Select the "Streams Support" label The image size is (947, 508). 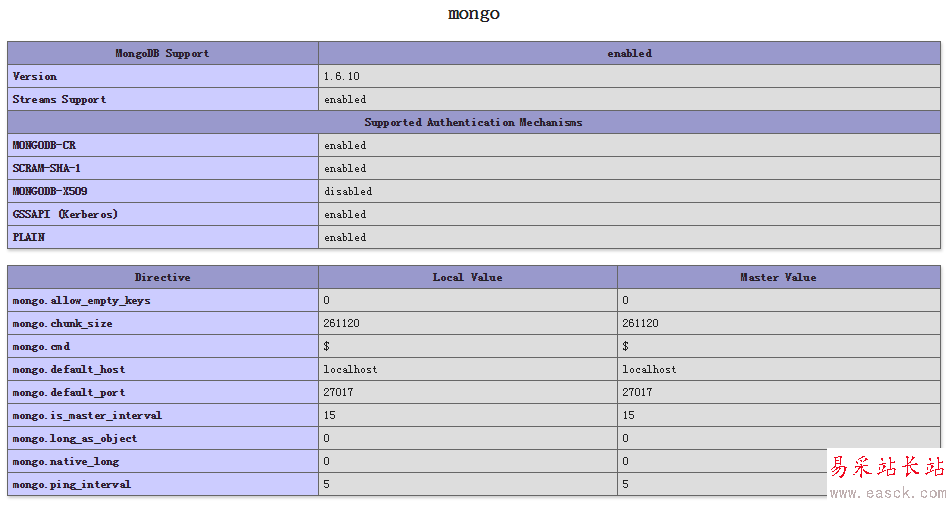[59, 99]
